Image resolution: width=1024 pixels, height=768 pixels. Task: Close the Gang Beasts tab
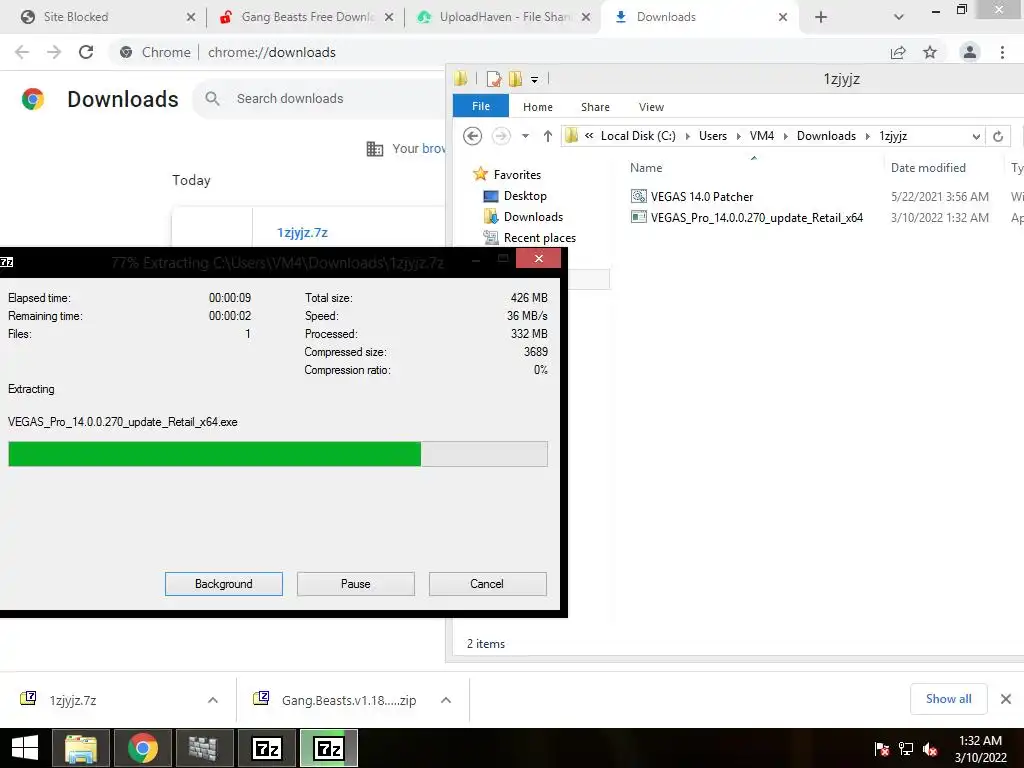pyautogui.click(x=389, y=17)
